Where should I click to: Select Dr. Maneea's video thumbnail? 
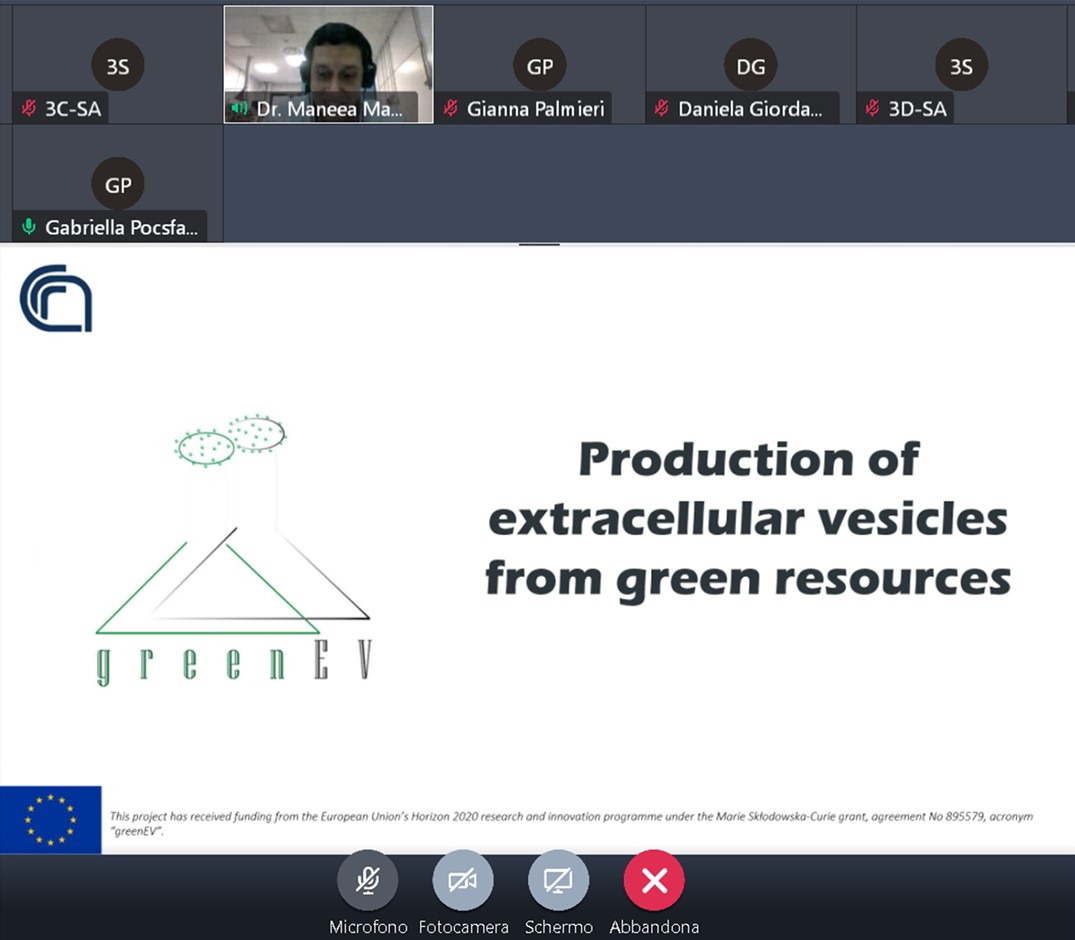[x=328, y=64]
